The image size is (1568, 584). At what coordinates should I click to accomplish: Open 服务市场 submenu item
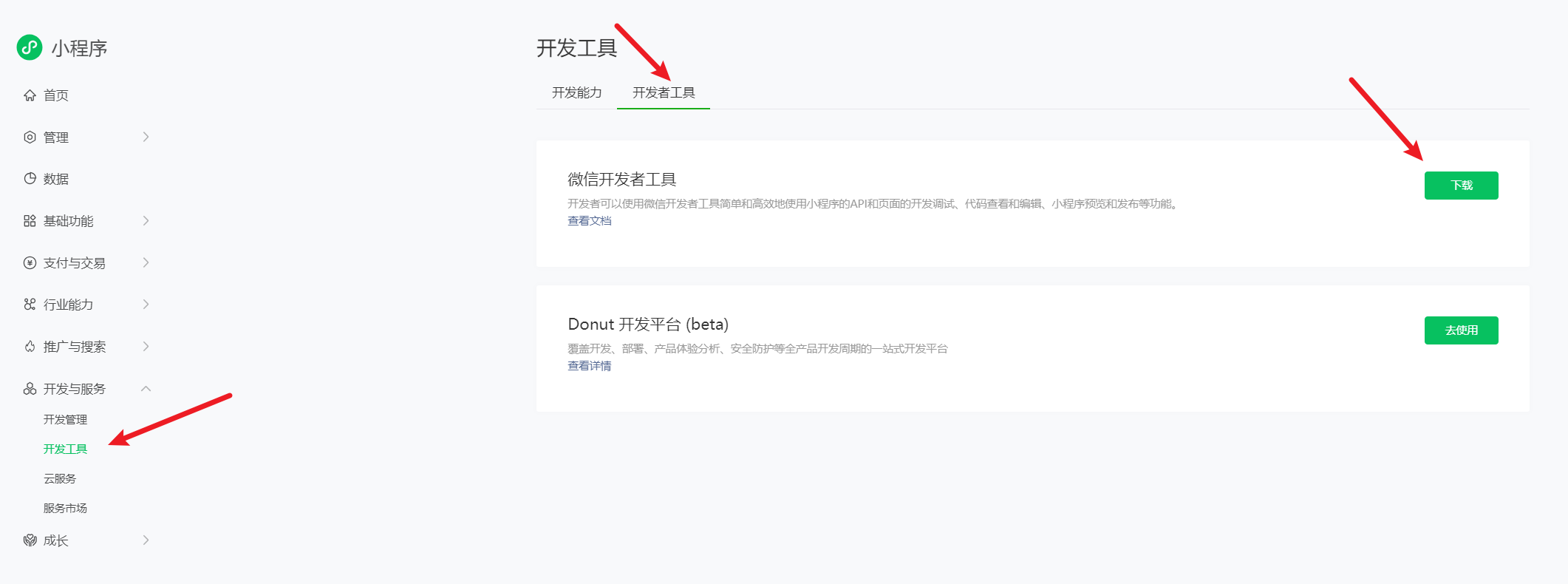coord(65,508)
